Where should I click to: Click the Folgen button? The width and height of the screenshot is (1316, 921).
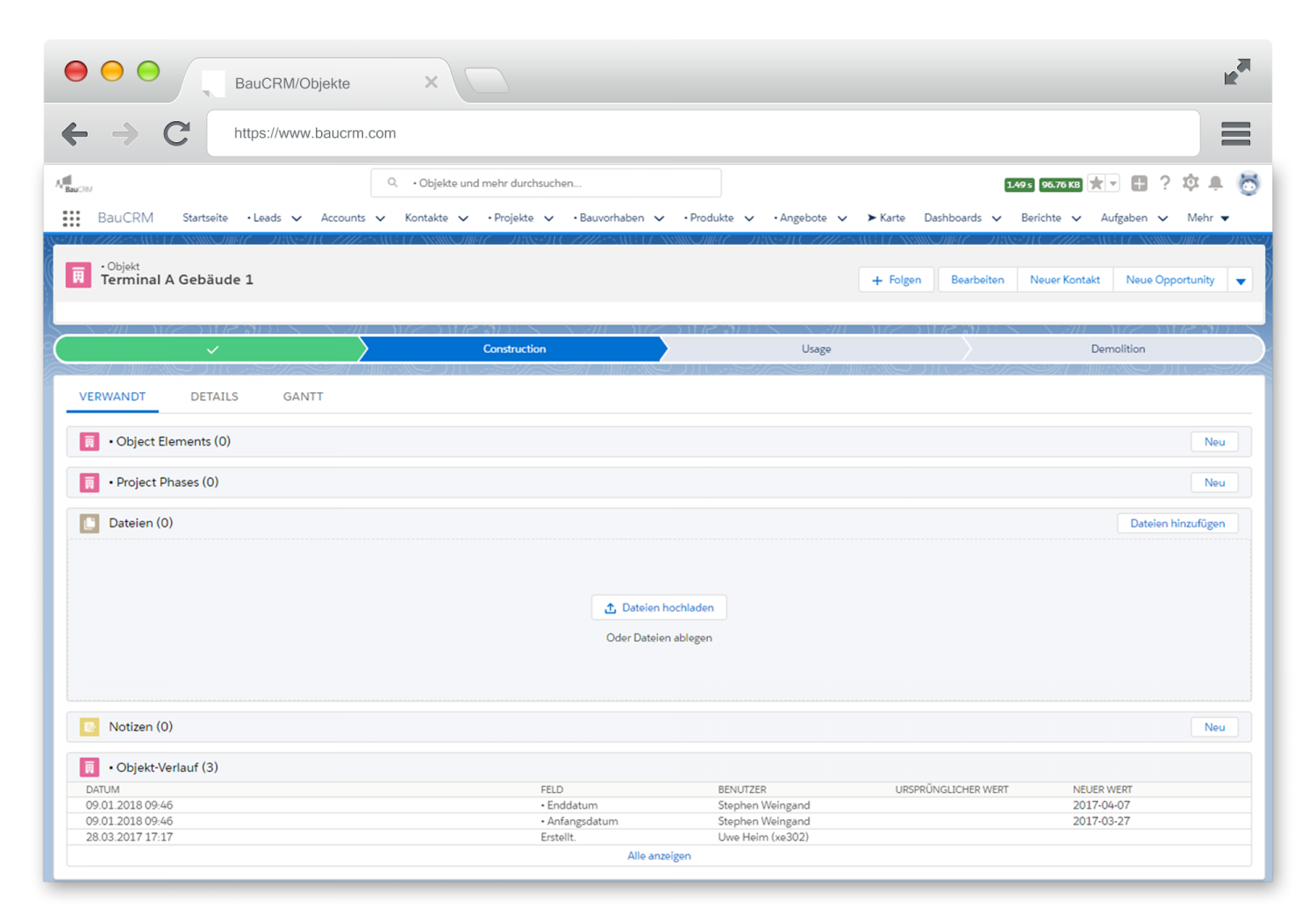(896, 279)
